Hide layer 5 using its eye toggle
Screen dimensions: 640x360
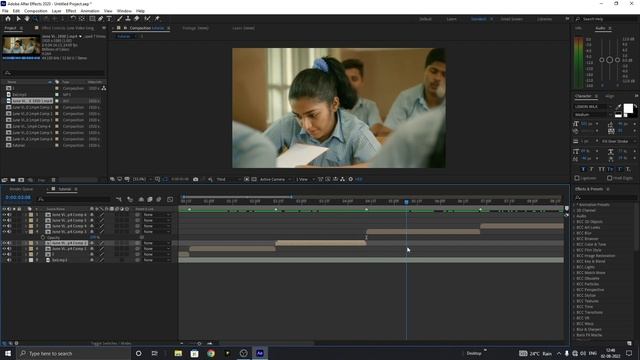(x=4, y=243)
